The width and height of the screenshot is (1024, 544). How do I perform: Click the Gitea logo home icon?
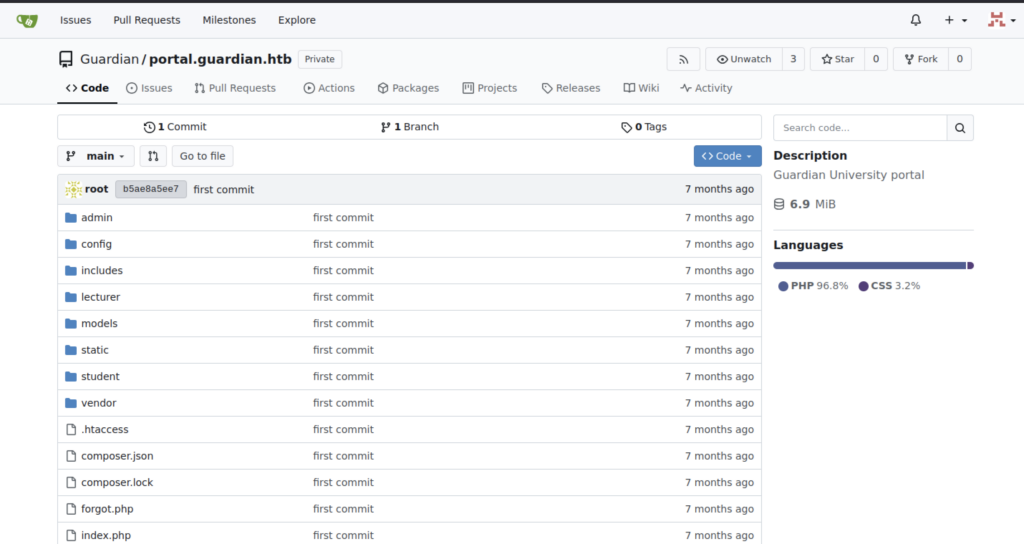pos(27,20)
